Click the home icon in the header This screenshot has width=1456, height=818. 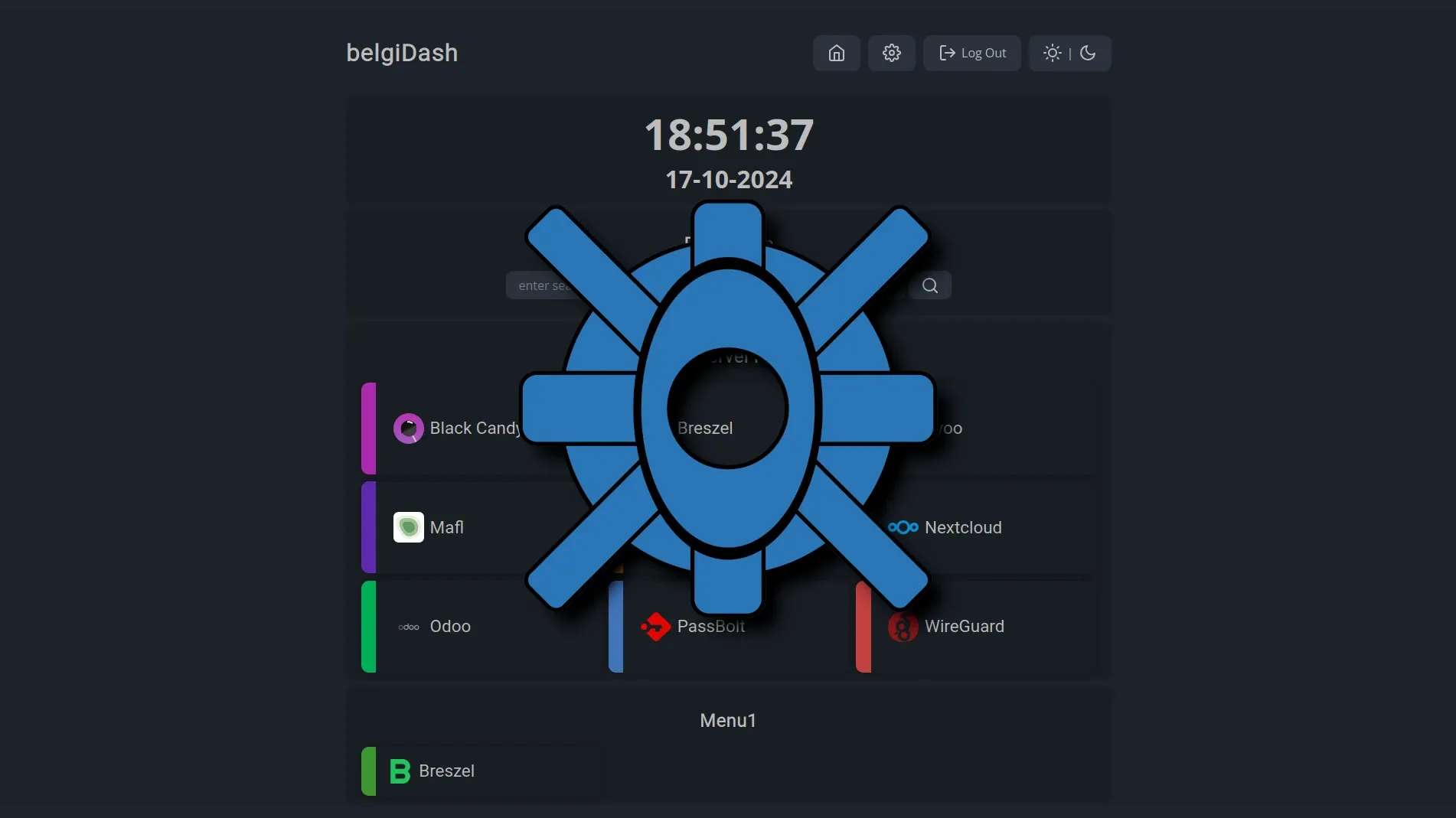pyautogui.click(x=835, y=53)
